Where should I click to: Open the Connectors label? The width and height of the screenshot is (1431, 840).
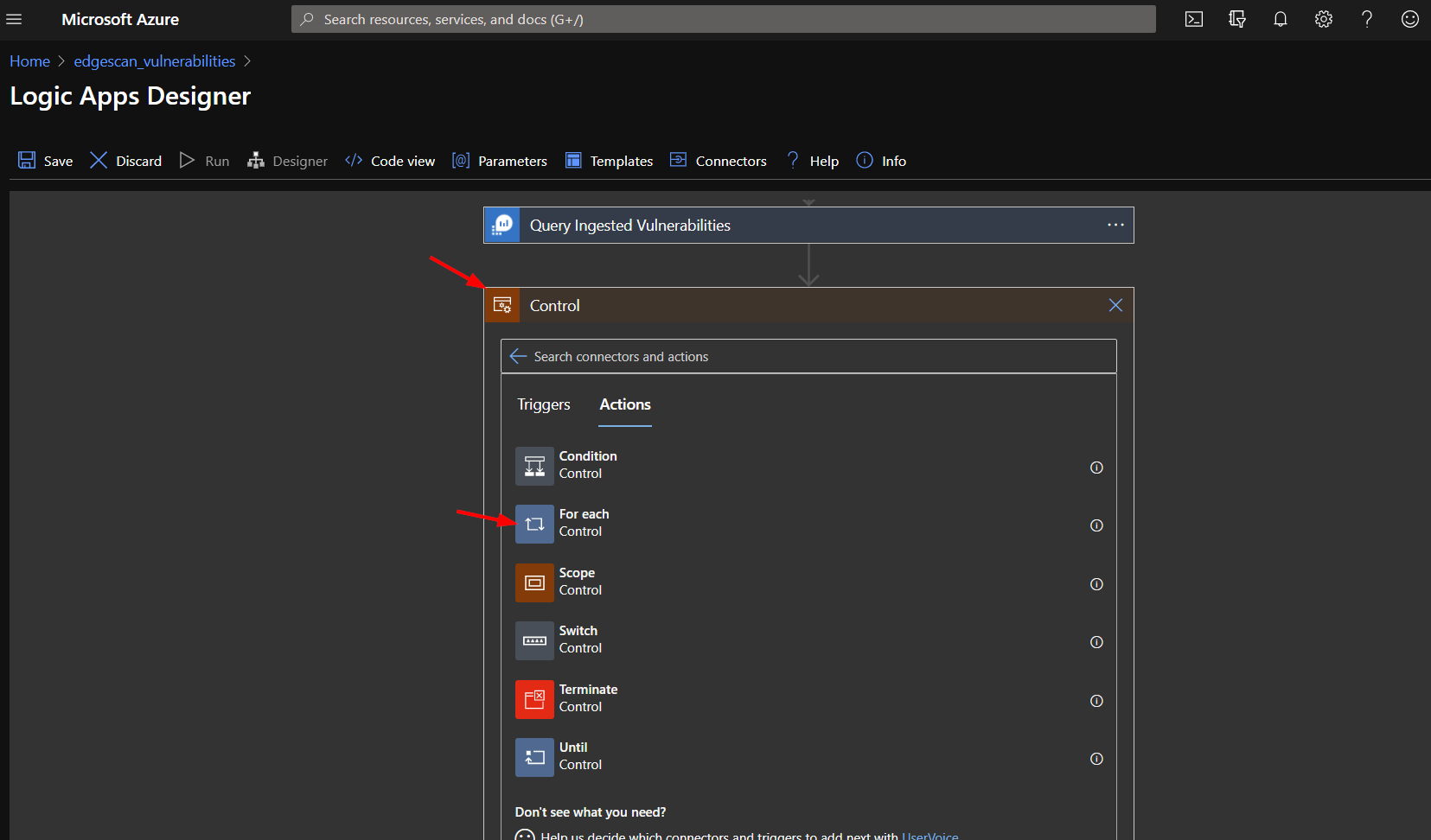click(x=731, y=161)
